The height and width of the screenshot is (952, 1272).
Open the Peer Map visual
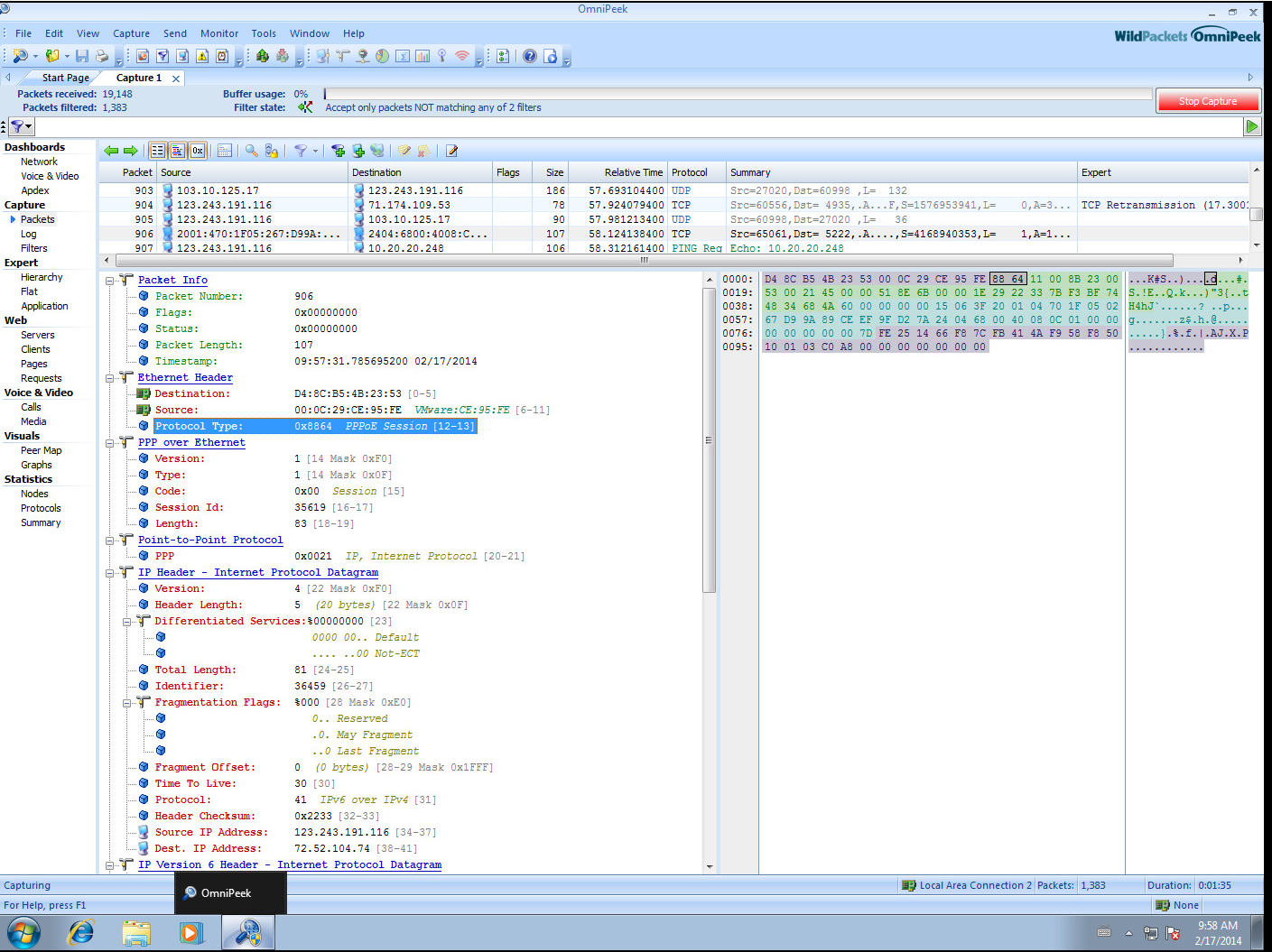pos(42,450)
